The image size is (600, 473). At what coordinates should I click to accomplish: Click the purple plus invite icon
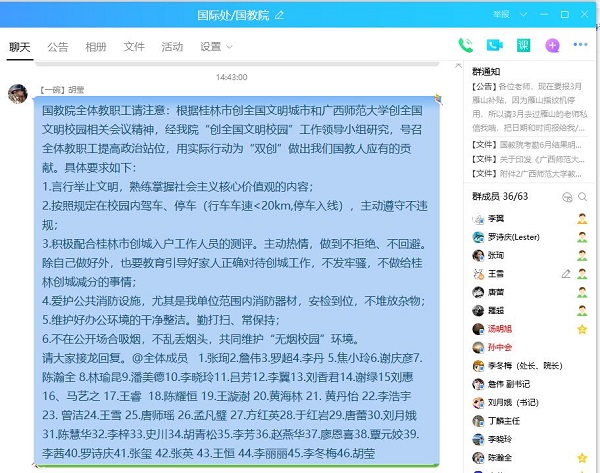coord(552,46)
